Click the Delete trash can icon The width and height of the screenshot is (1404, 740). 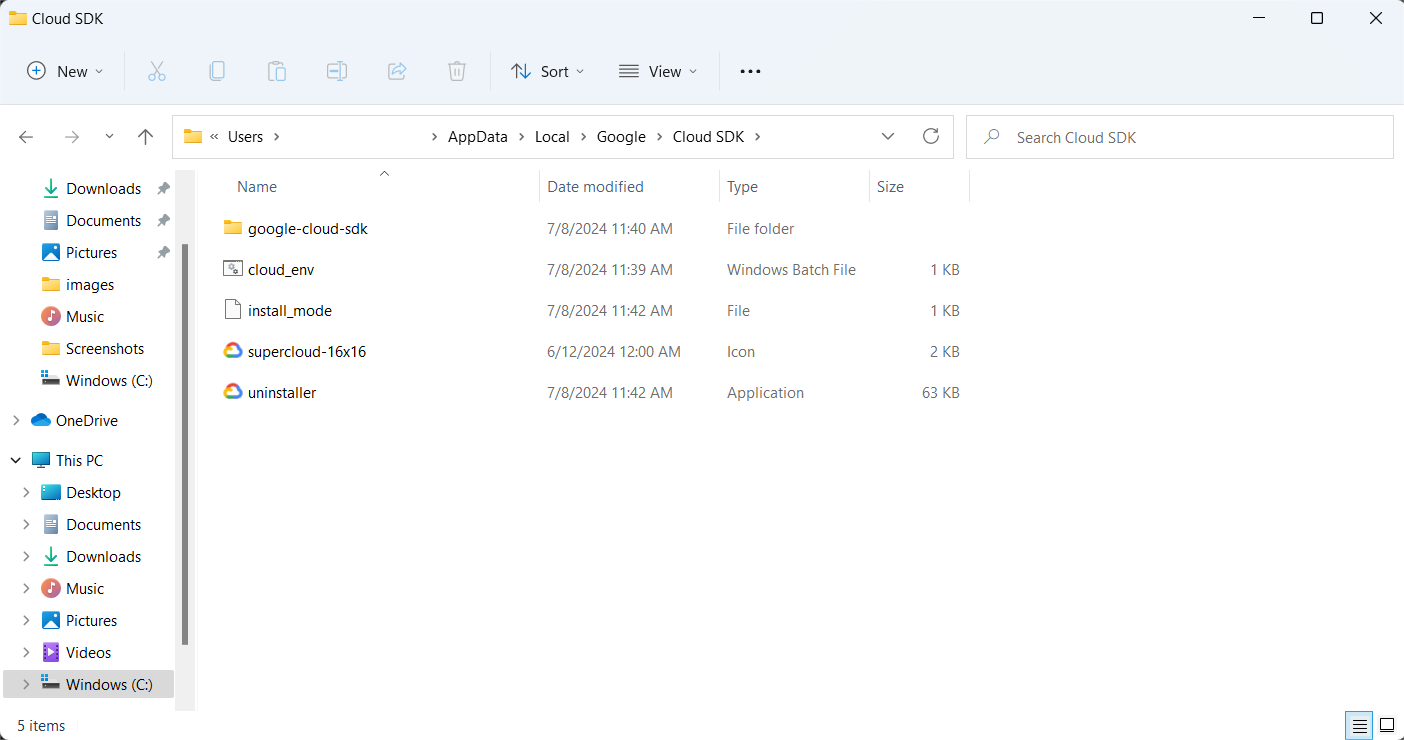pyautogui.click(x=457, y=71)
